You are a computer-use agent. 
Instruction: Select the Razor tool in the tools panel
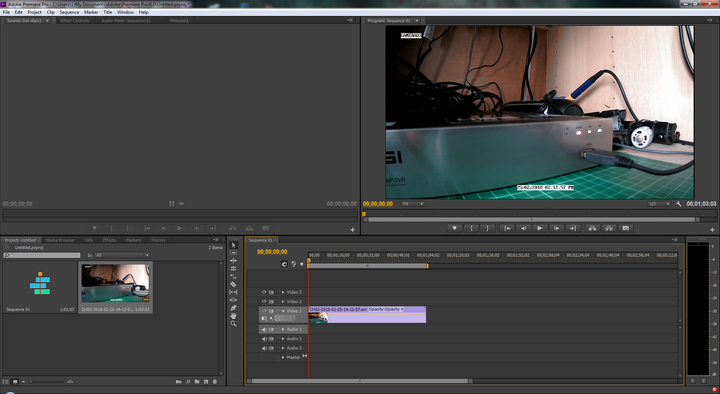point(233,284)
